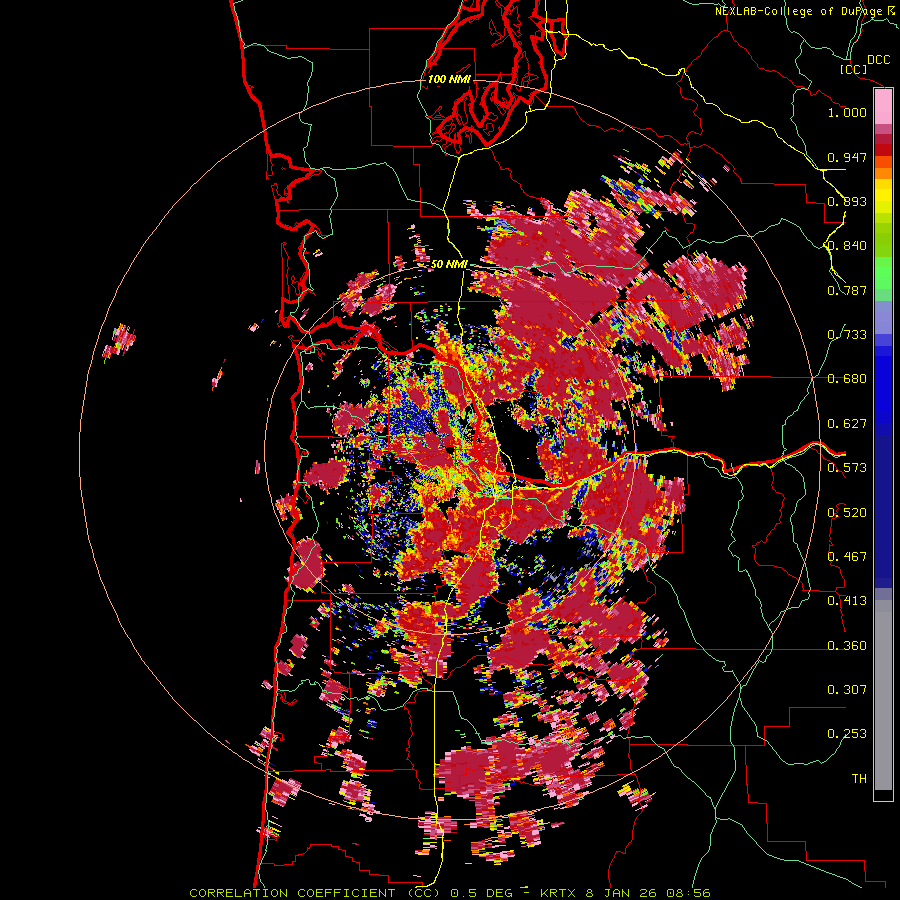The width and height of the screenshot is (900, 900).
Task: Select the 0.893 legend value
Action: (847, 201)
